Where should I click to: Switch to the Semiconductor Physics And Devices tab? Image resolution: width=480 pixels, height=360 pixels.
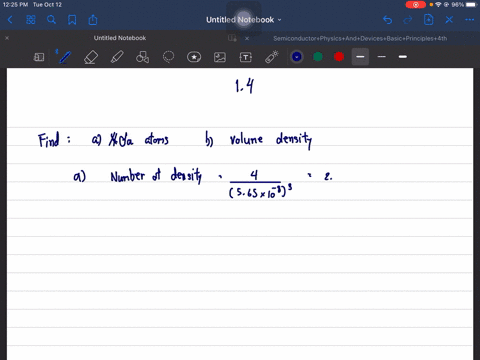click(360, 38)
